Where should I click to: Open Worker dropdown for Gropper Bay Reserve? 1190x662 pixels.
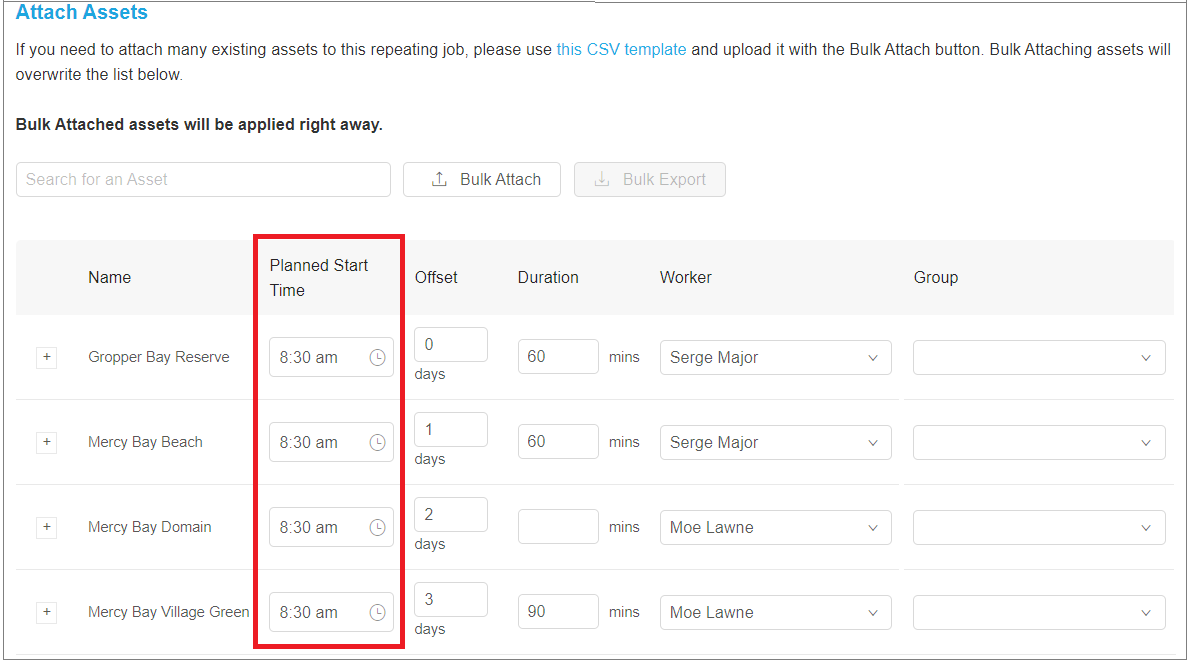[776, 358]
